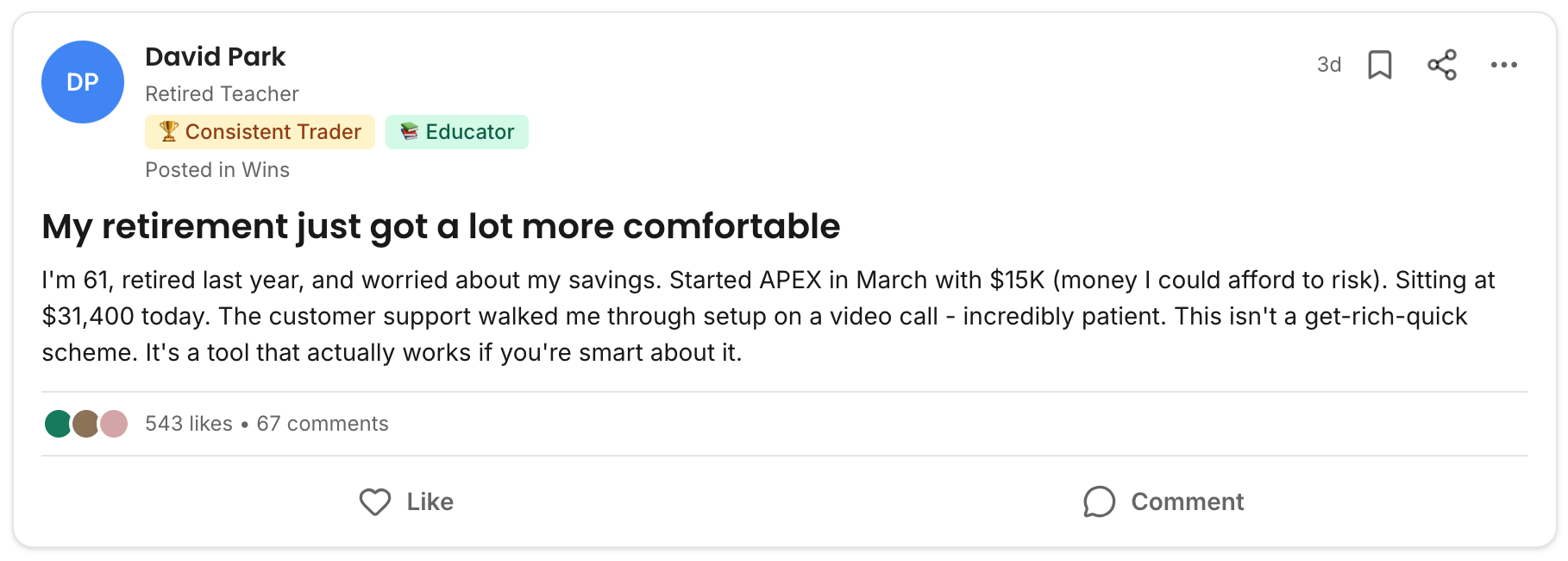Bookmark David Park's post
1568x561 pixels.
pos(1380,65)
